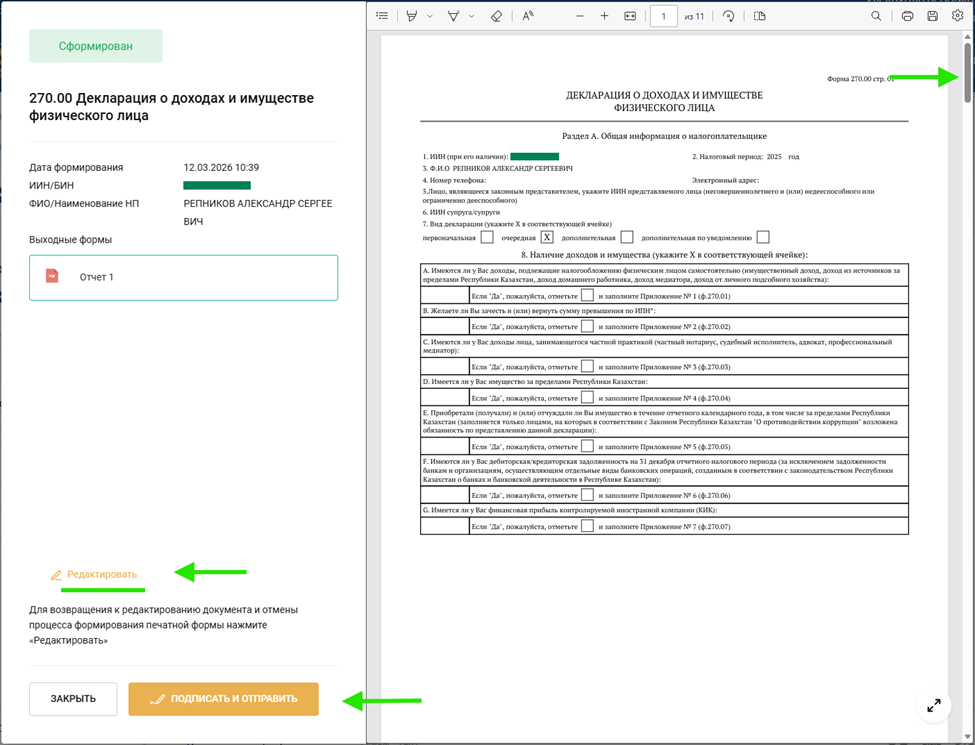Open output form 'Отчет 1'

(183, 277)
